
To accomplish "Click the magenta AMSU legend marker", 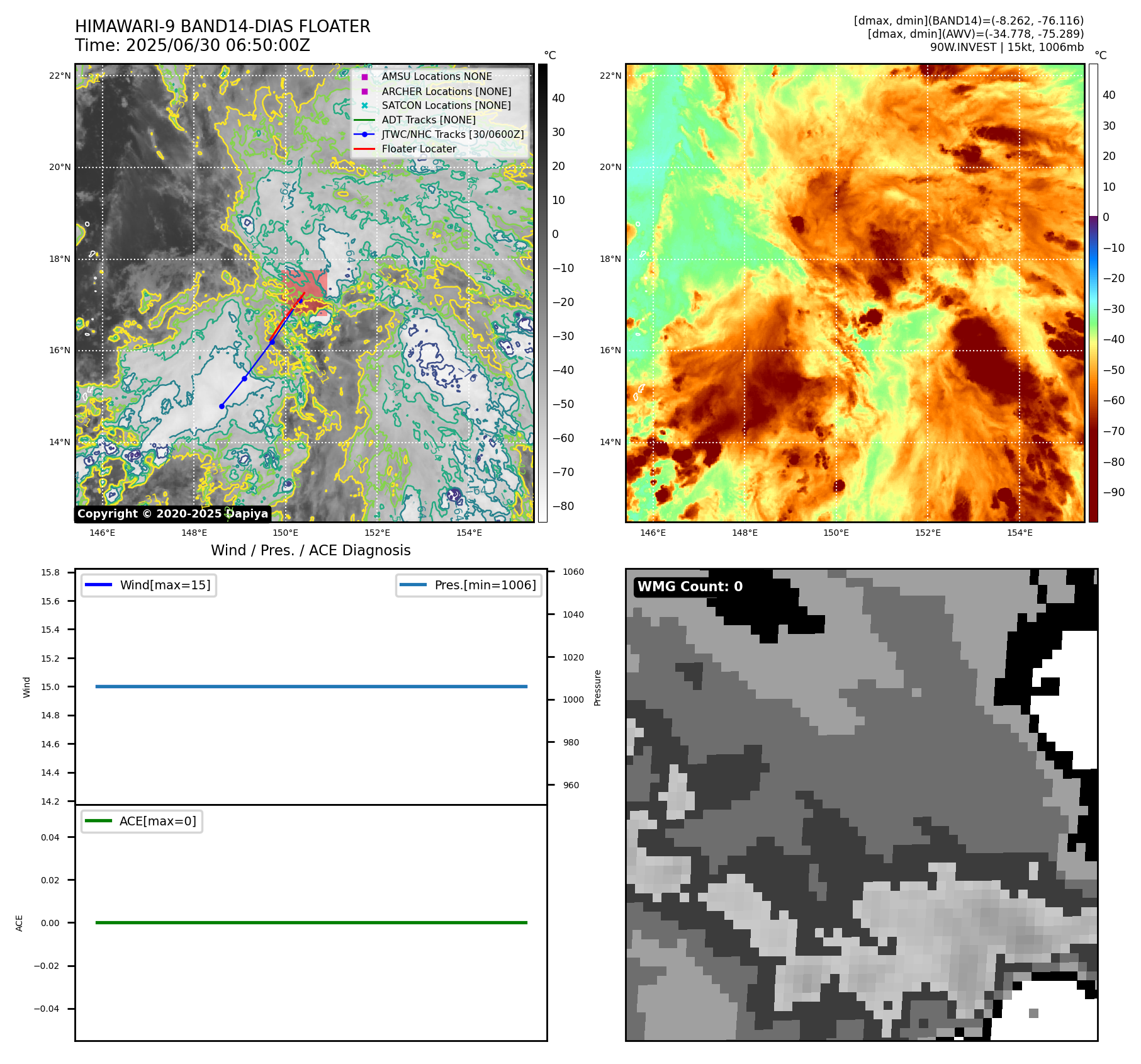I will click(x=364, y=77).
